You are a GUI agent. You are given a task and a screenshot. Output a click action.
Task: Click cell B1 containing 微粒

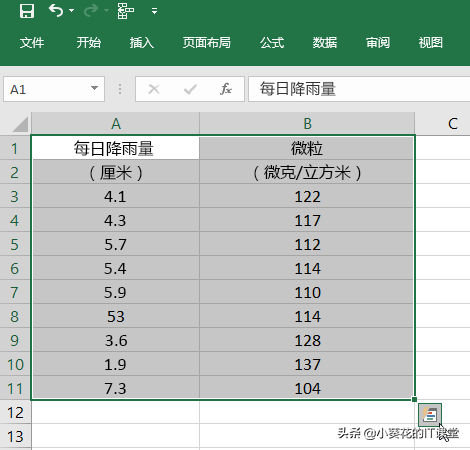[307, 148]
